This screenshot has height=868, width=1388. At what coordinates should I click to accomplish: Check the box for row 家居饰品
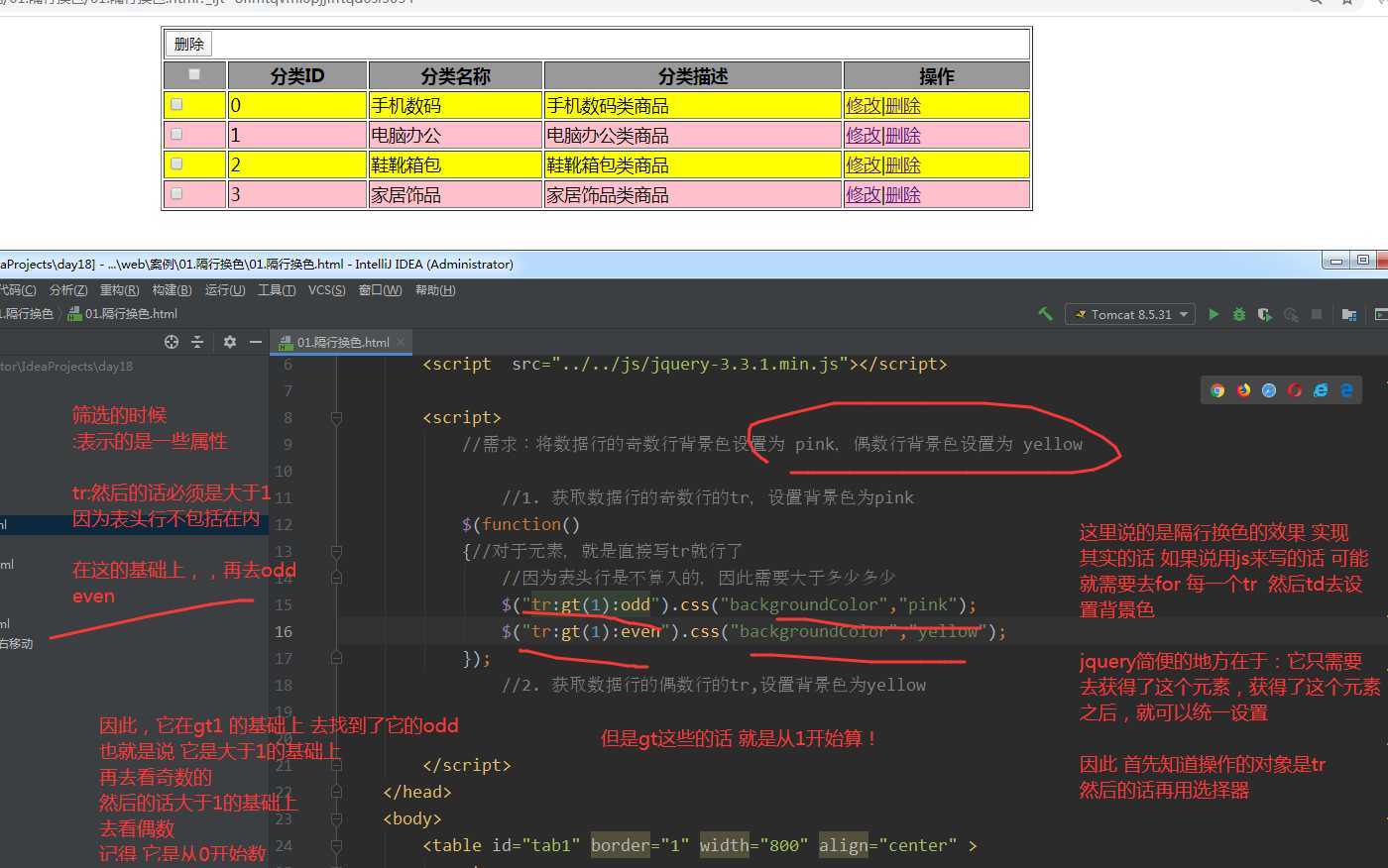pos(176,193)
